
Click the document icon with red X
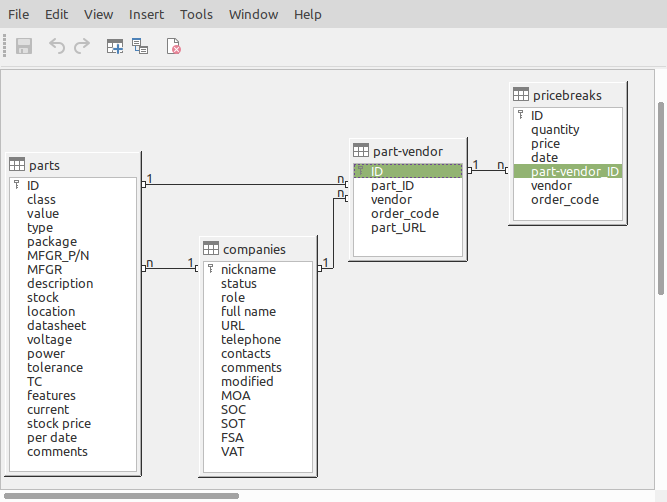click(173, 46)
